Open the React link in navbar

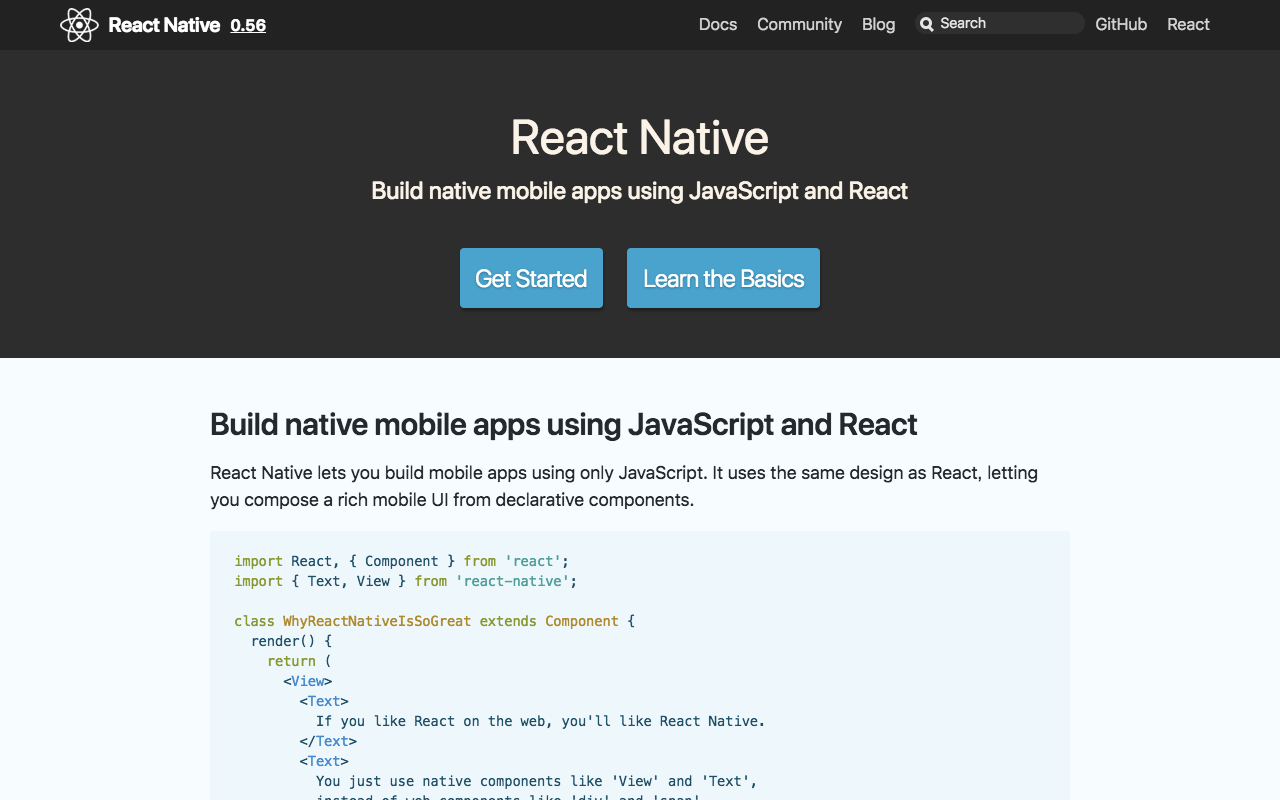coord(1188,24)
